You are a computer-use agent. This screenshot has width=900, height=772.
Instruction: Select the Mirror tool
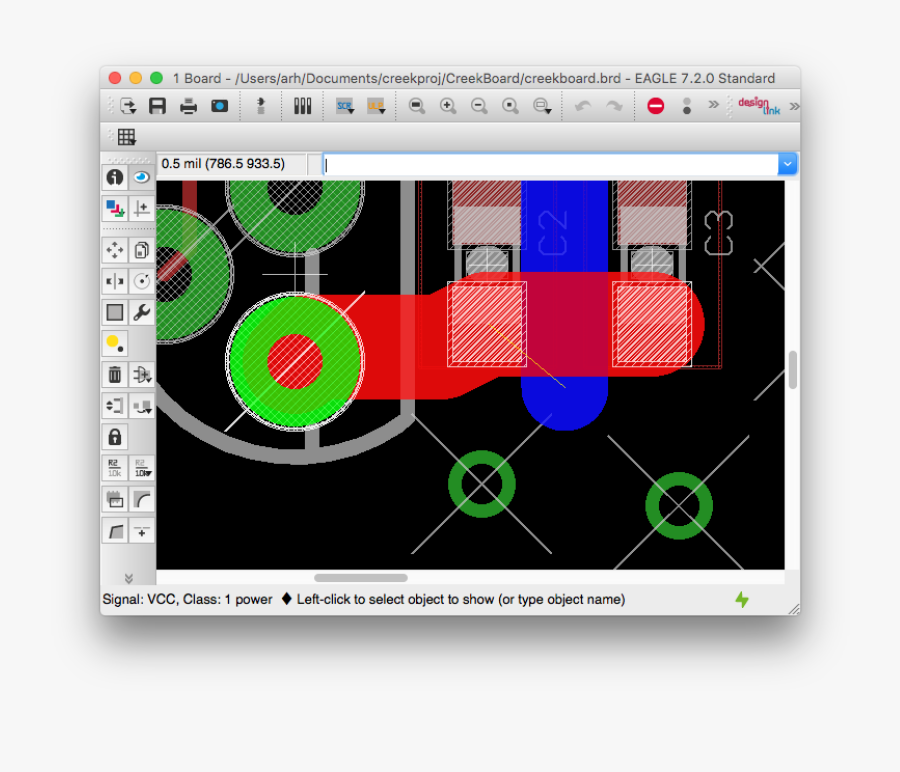pos(114,281)
